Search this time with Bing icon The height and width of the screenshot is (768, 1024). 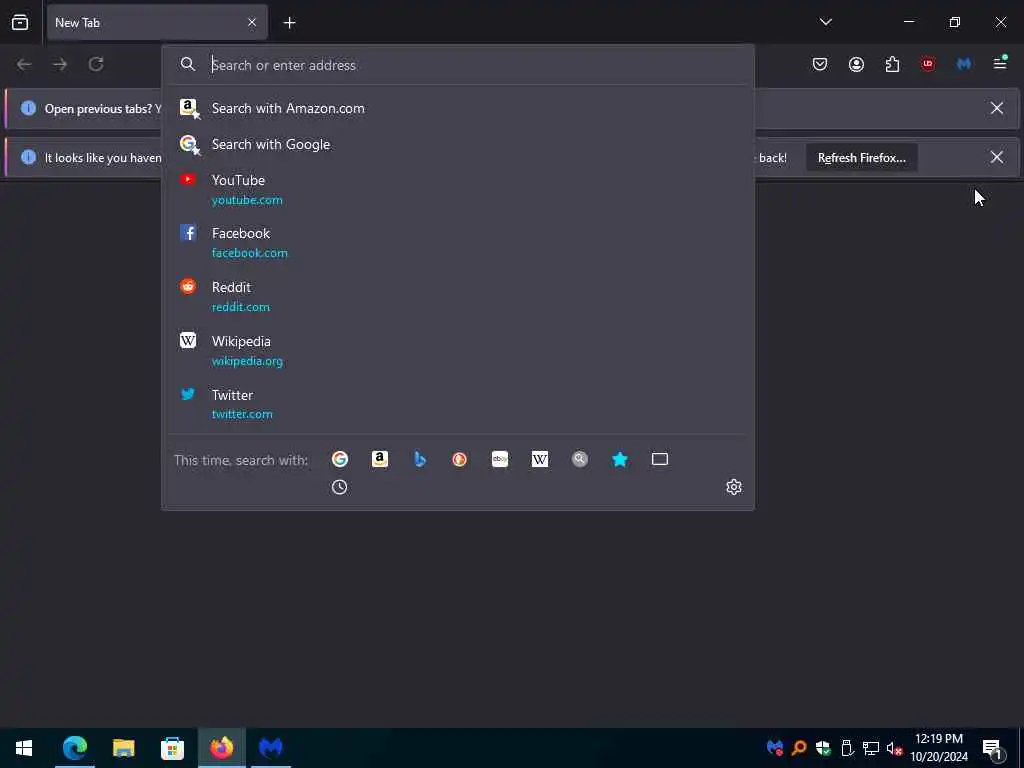click(420, 459)
